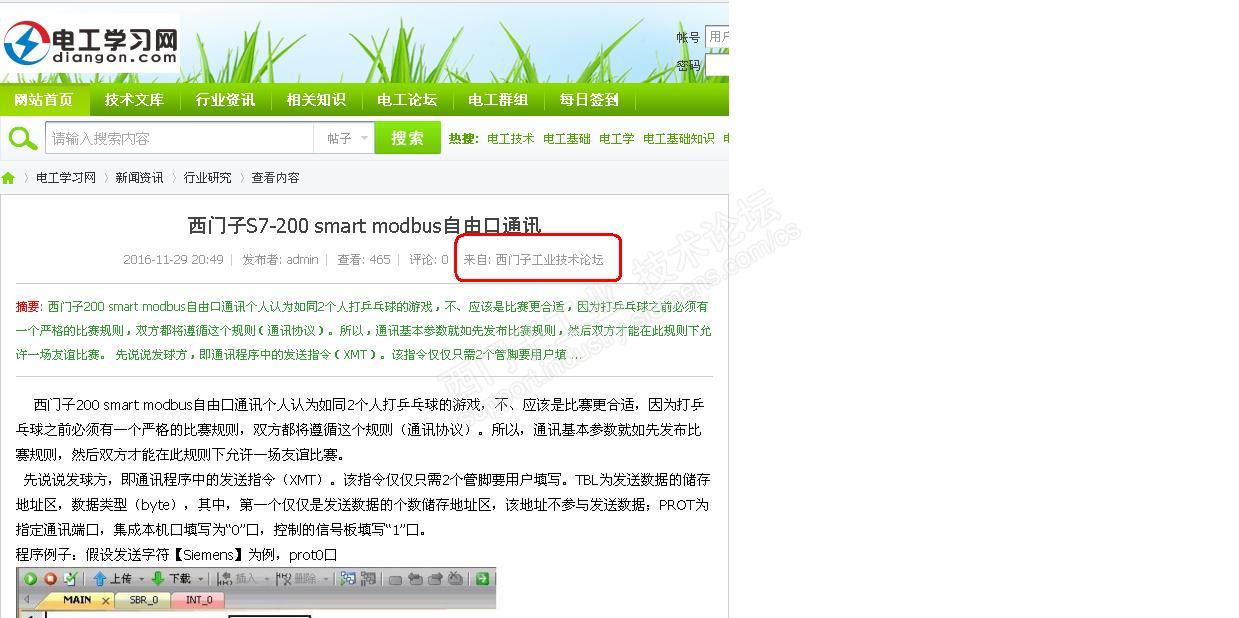Click the 删除 delete toolbar button

(x=297, y=578)
